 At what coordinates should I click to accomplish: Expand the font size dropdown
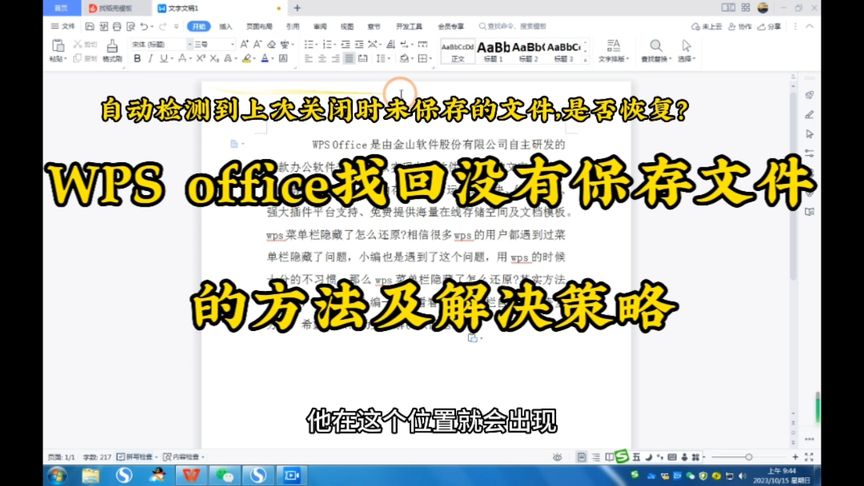232,45
